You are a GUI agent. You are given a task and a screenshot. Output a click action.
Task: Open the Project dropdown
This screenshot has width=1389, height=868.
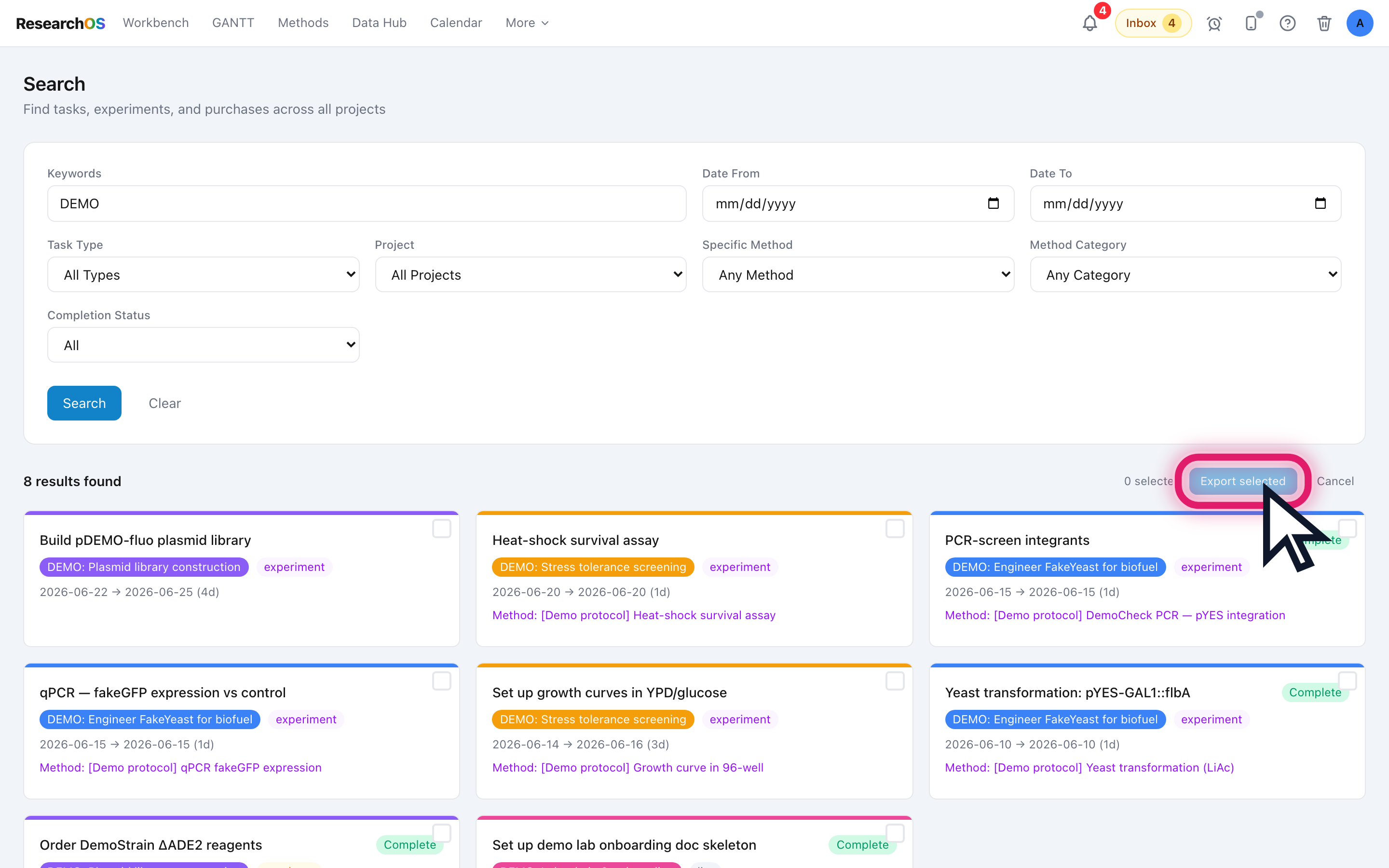[x=531, y=274]
